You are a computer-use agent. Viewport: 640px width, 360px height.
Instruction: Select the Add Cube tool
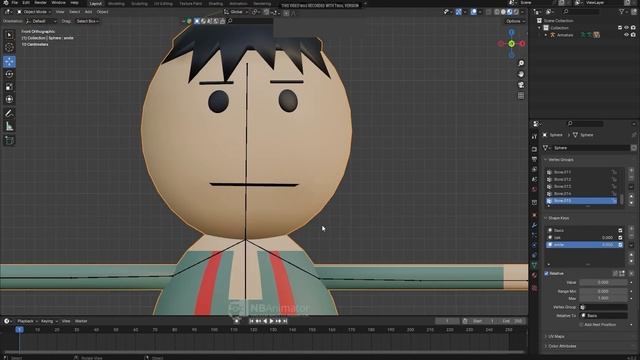pyautogui.click(x=9, y=140)
